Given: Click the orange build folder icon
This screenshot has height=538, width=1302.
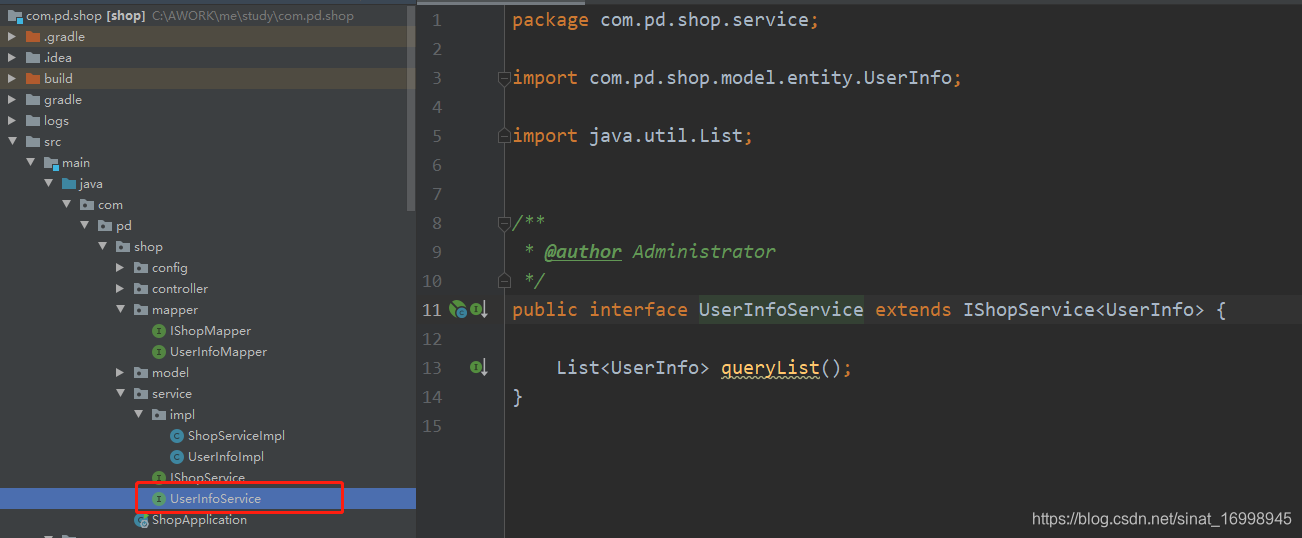Looking at the screenshot, I should tap(33, 79).
